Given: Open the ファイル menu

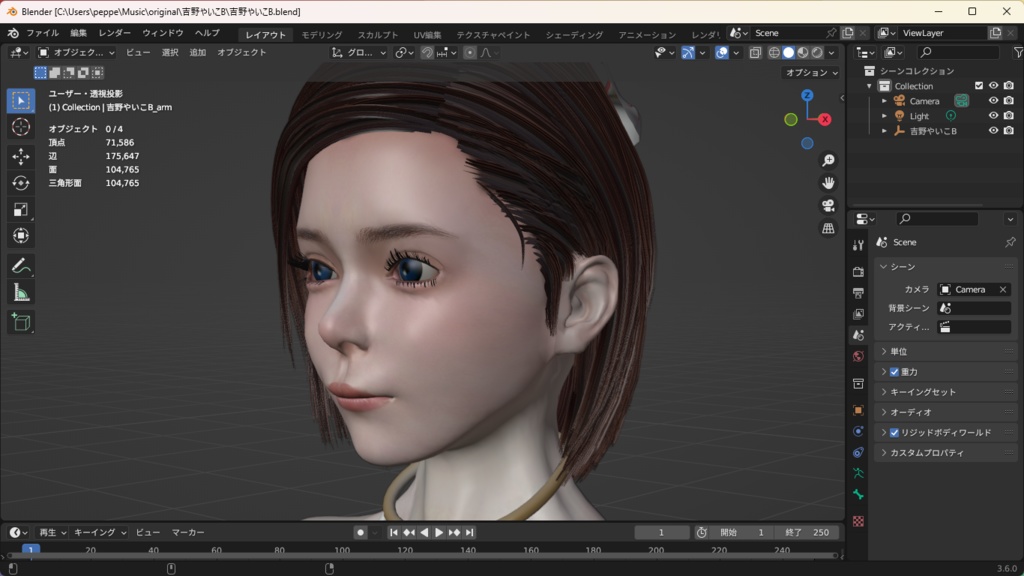Looking at the screenshot, I should [42, 33].
